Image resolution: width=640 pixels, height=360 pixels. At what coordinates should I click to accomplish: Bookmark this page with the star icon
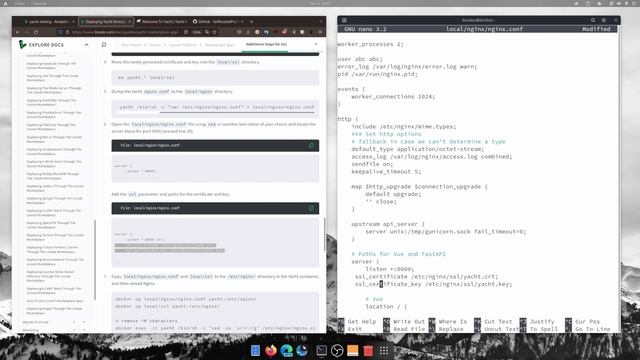pyautogui.click(x=214, y=32)
